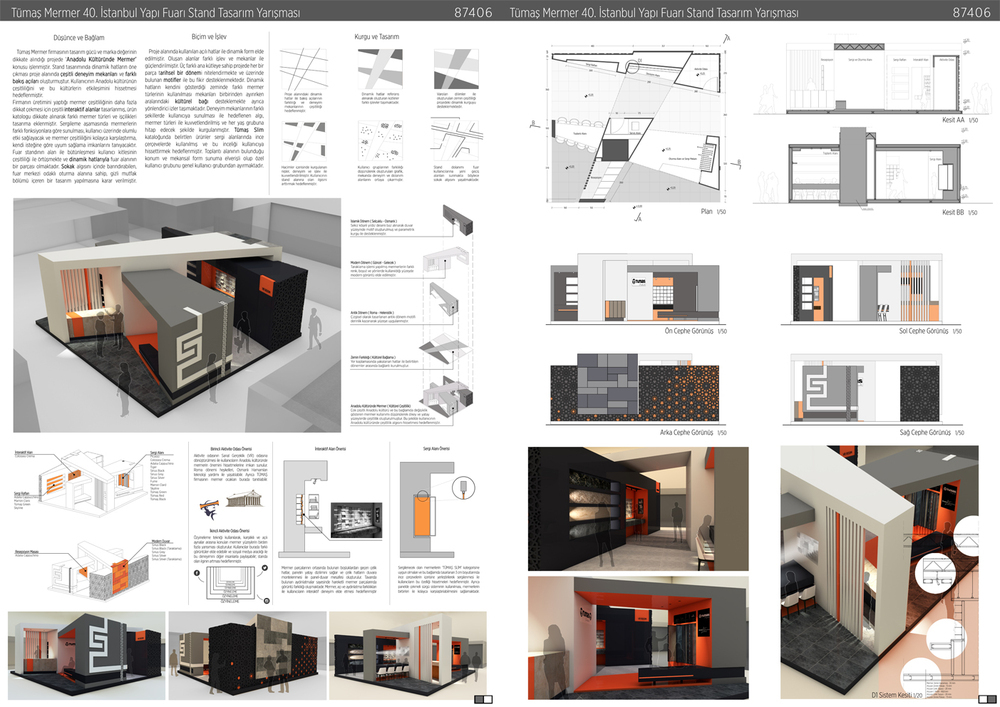This screenshot has width=1000, height=707.
Task: Click the 'Dil Sistem Kesiti 1/20' label
Action: click(896, 695)
